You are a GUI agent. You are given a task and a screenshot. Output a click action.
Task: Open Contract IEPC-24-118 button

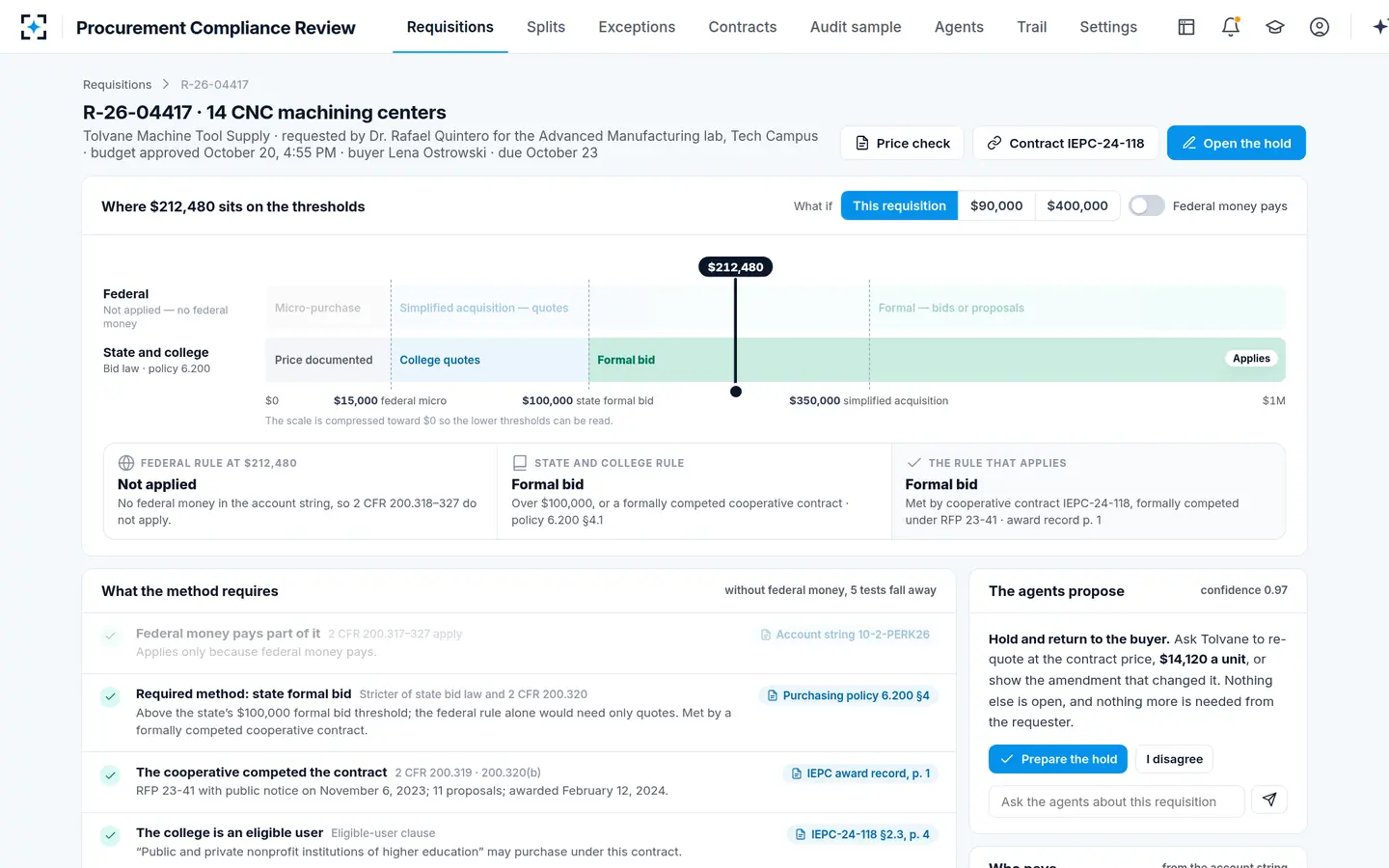(1066, 143)
